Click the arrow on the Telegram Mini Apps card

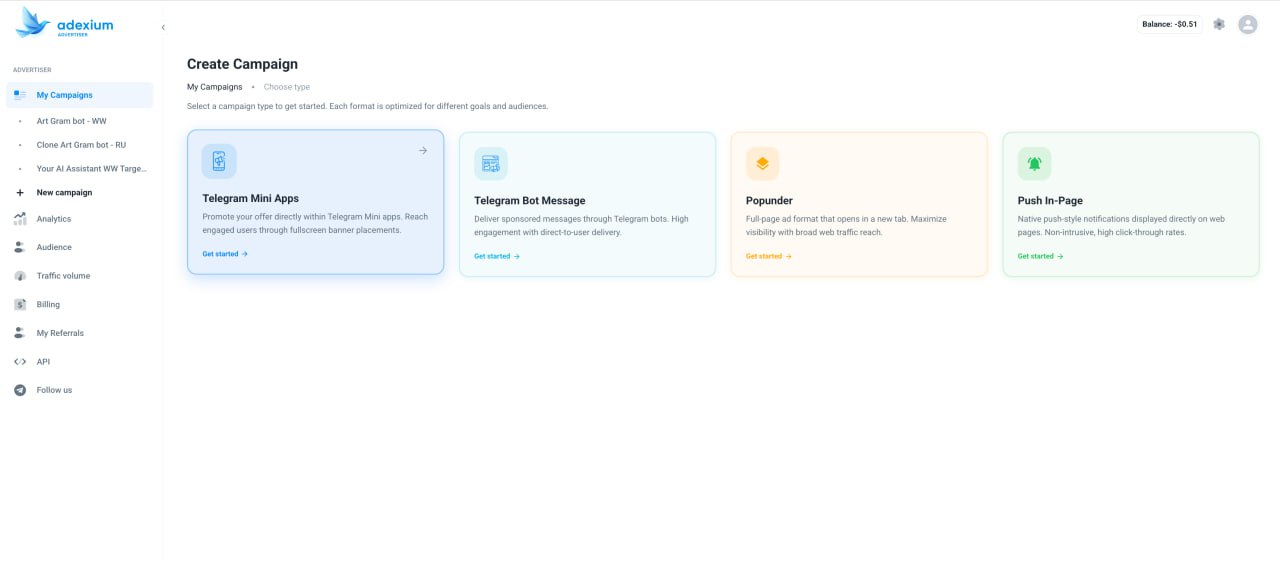pyautogui.click(x=423, y=151)
